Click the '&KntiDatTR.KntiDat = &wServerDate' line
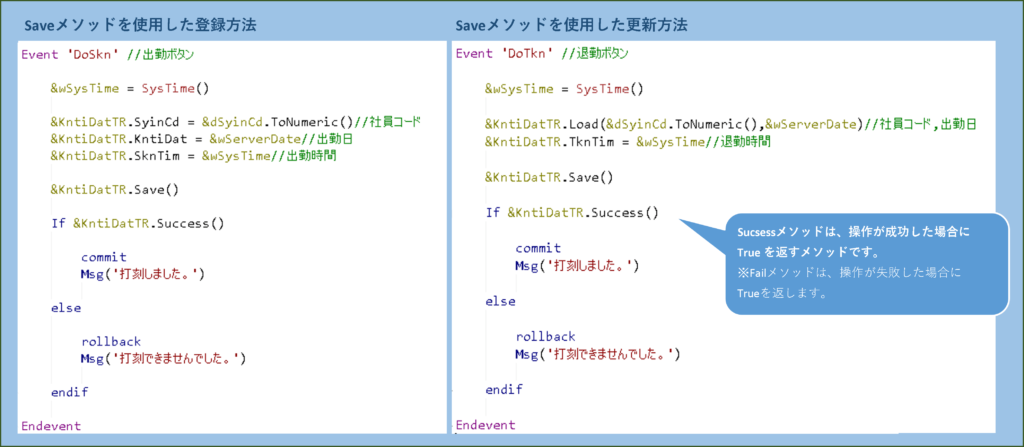1024x447 pixels. 202,138
